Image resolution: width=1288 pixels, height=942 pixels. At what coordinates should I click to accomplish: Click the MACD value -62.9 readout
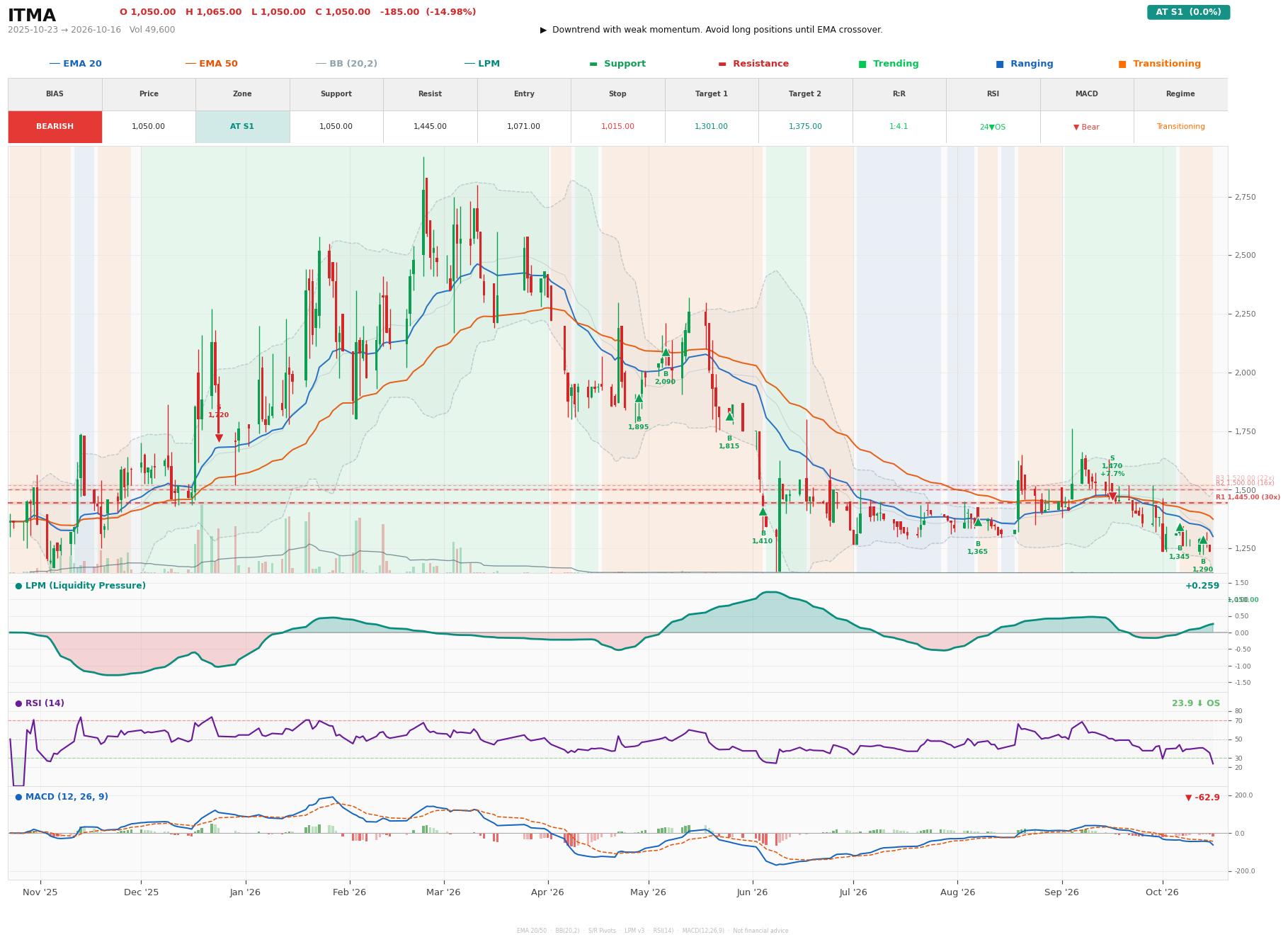[x=1202, y=798]
